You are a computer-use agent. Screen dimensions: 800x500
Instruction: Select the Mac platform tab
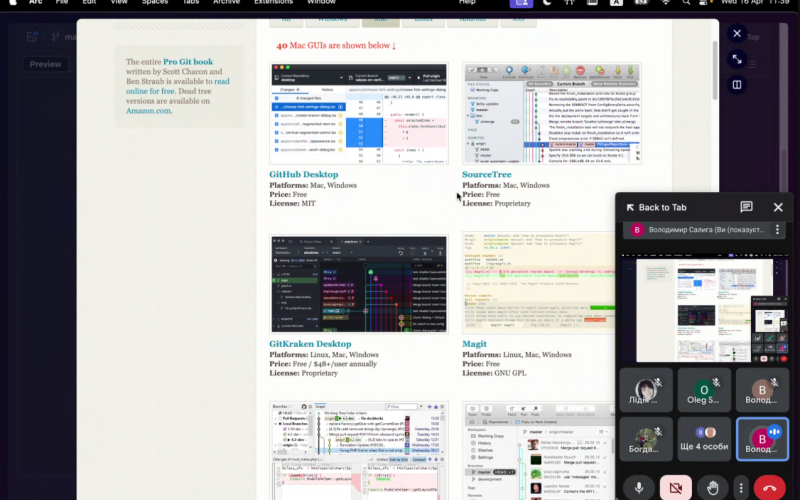[381, 21]
